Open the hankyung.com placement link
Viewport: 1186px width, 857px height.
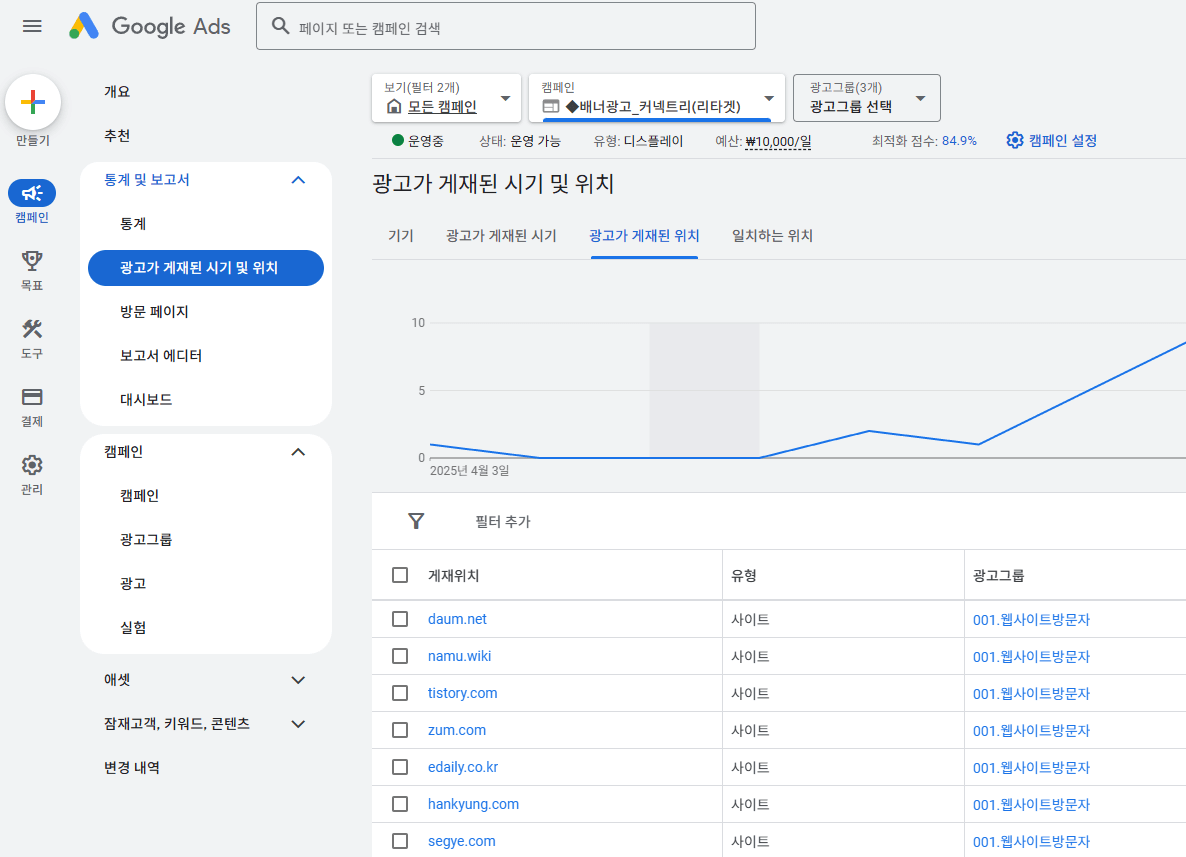473,804
